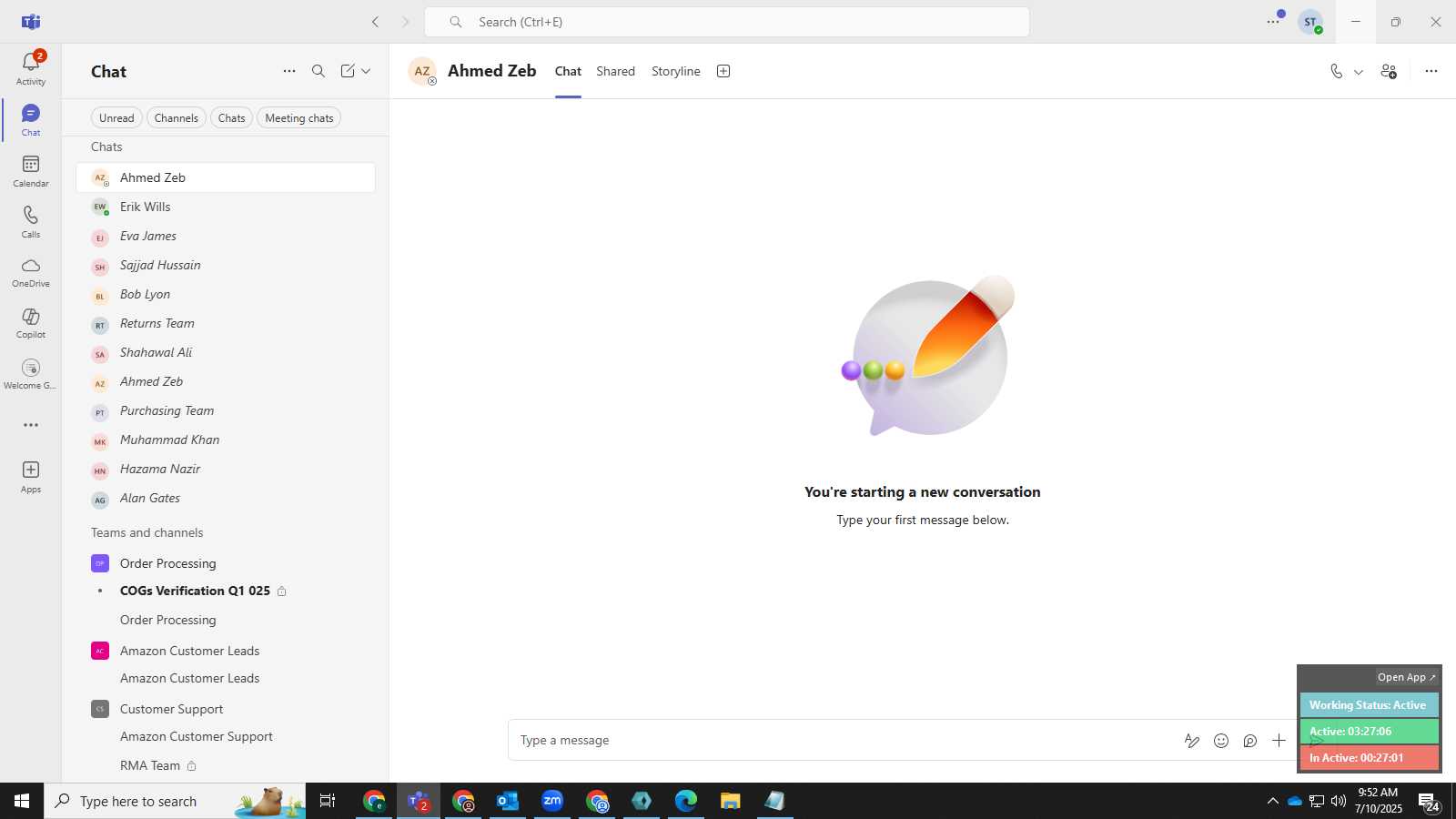Click the Search (Ctrl+E) box
Screen dimensions: 1456x819
click(727, 22)
